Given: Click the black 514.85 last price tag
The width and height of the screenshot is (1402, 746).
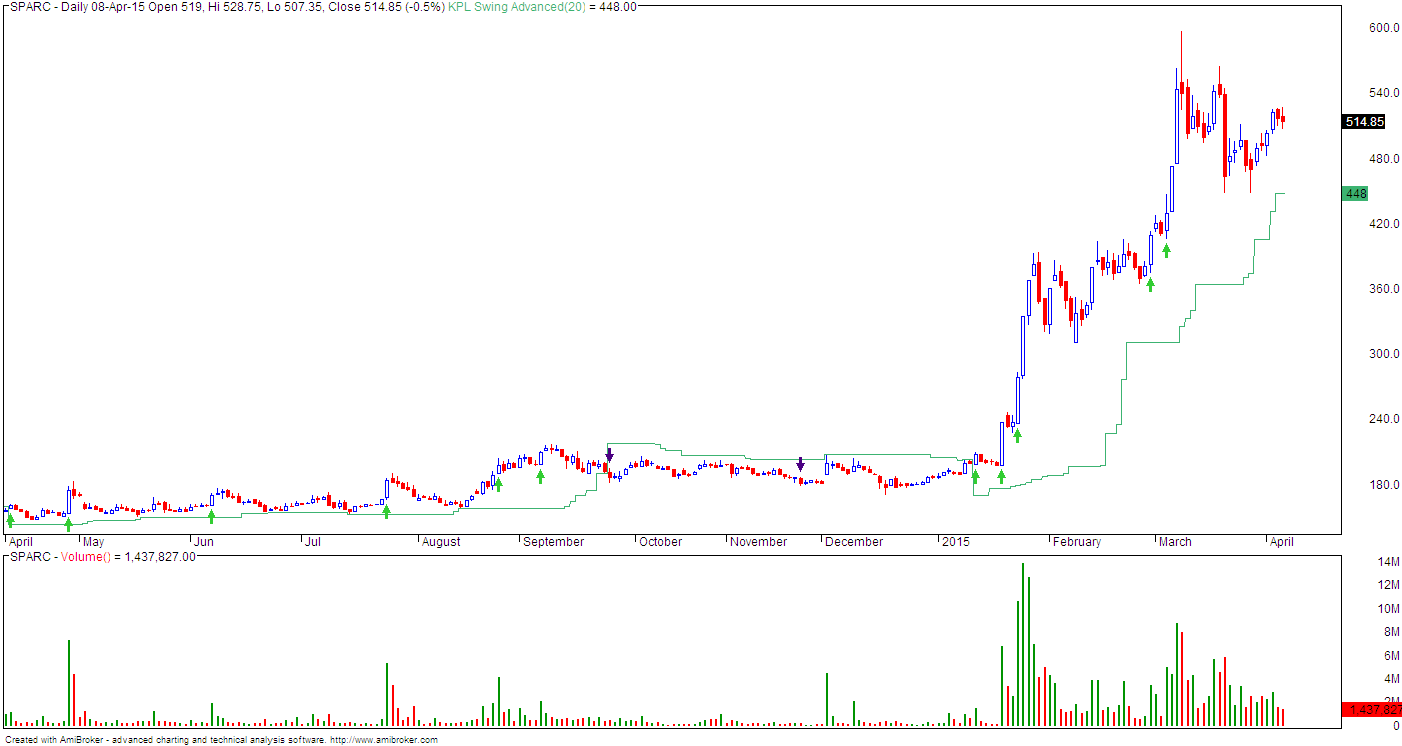Looking at the screenshot, I should point(1364,122).
